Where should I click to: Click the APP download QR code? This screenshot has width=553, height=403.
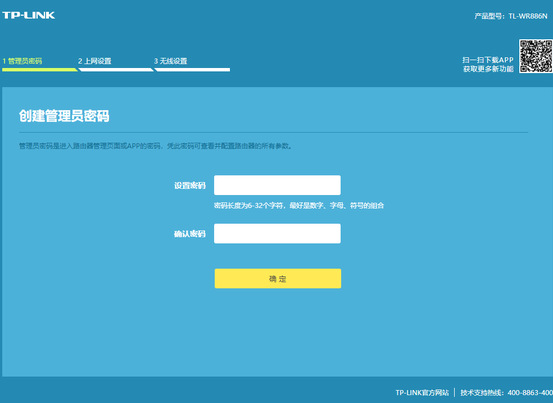pyautogui.click(x=536, y=56)
